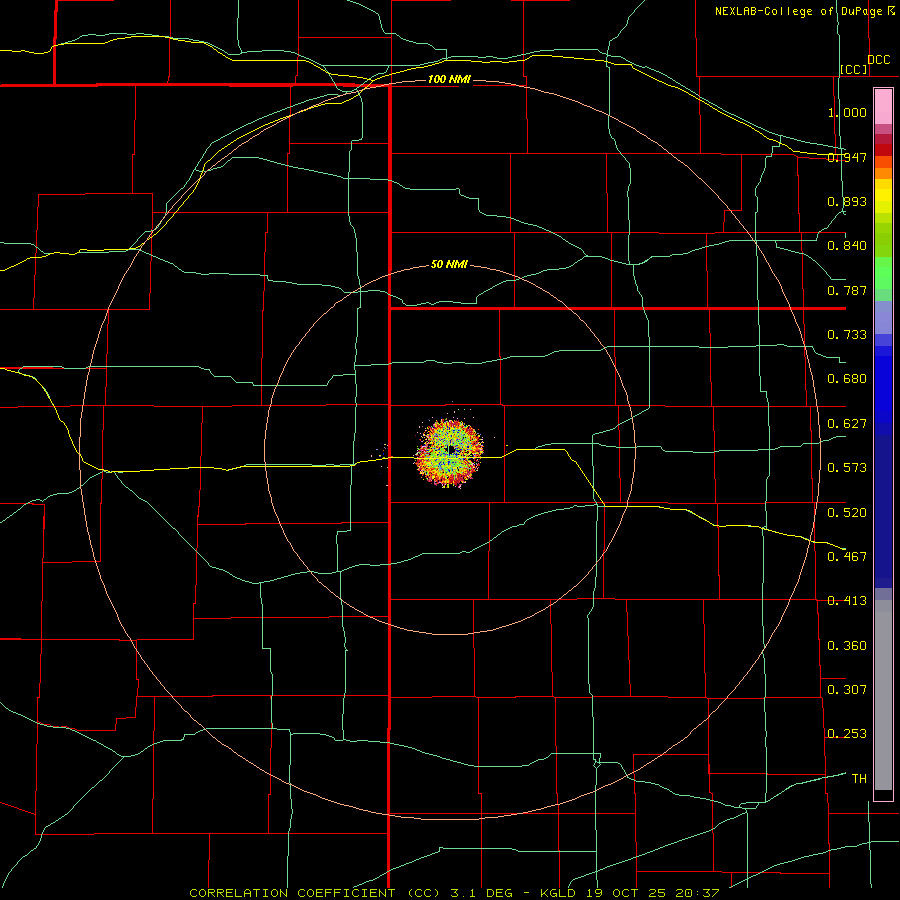Click the TH threshold label
The image size is (900, 900).
[x=859, y=779]
